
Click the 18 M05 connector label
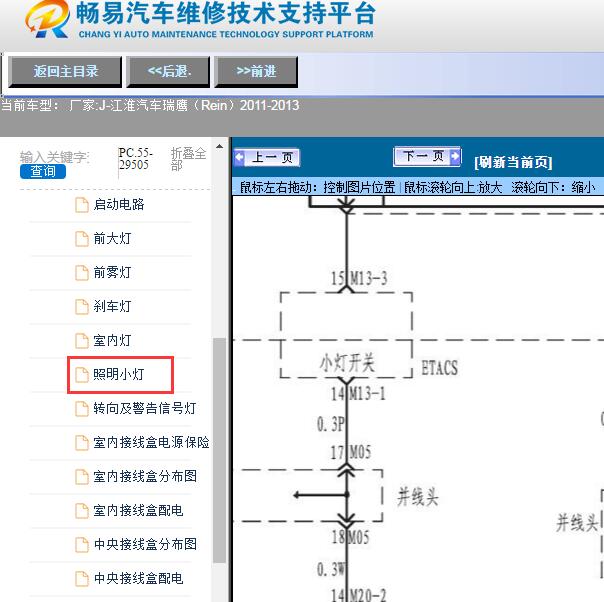[351, 537]
